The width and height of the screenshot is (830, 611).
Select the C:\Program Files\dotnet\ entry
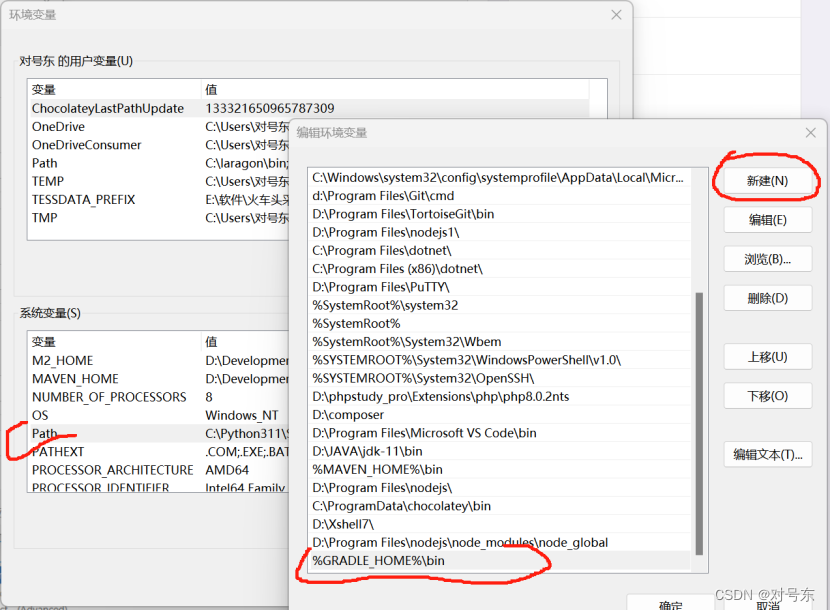click(499, 250)
